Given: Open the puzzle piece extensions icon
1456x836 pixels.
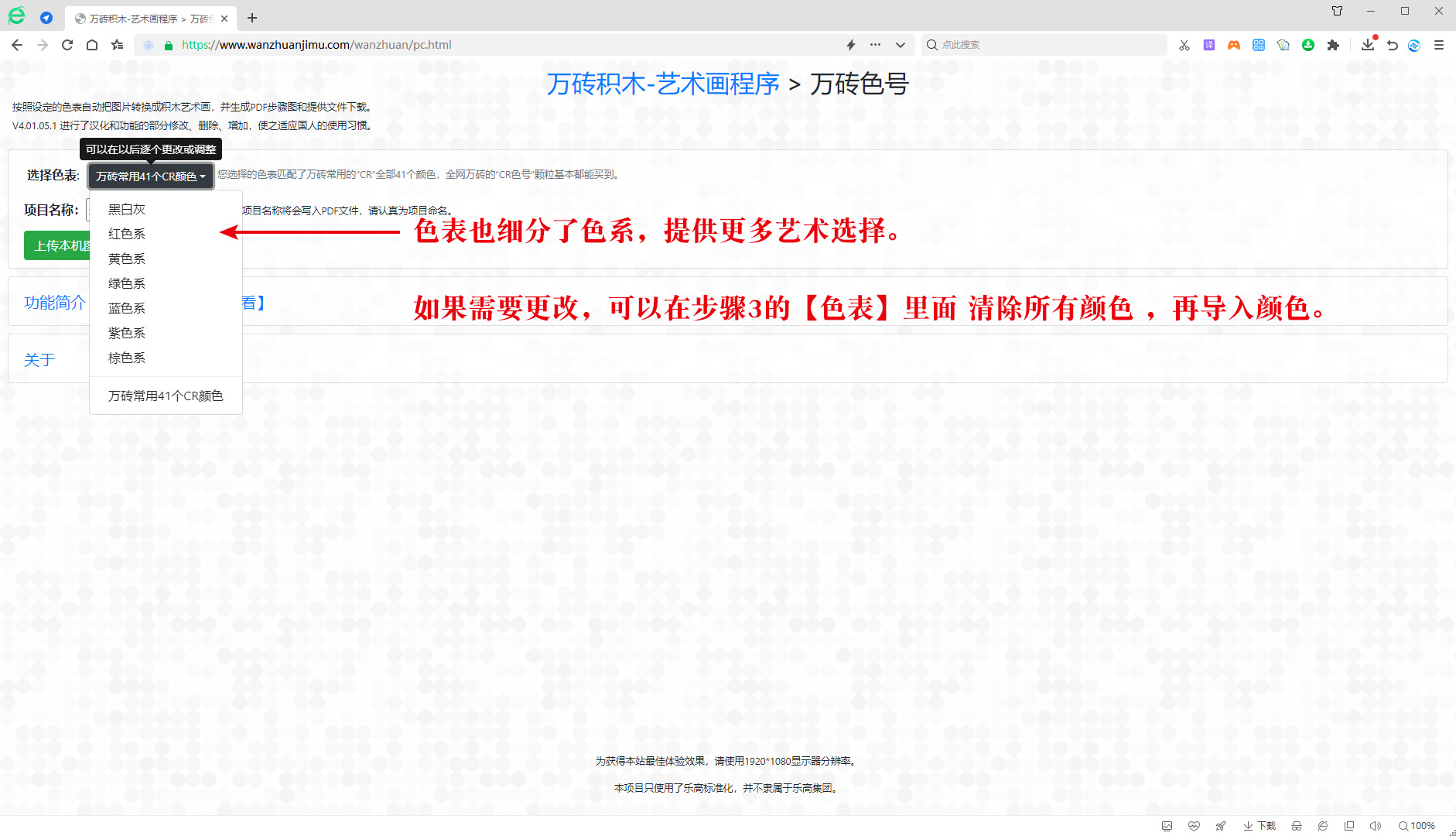Looking at the screenshot, I should tap(1333, 45).
